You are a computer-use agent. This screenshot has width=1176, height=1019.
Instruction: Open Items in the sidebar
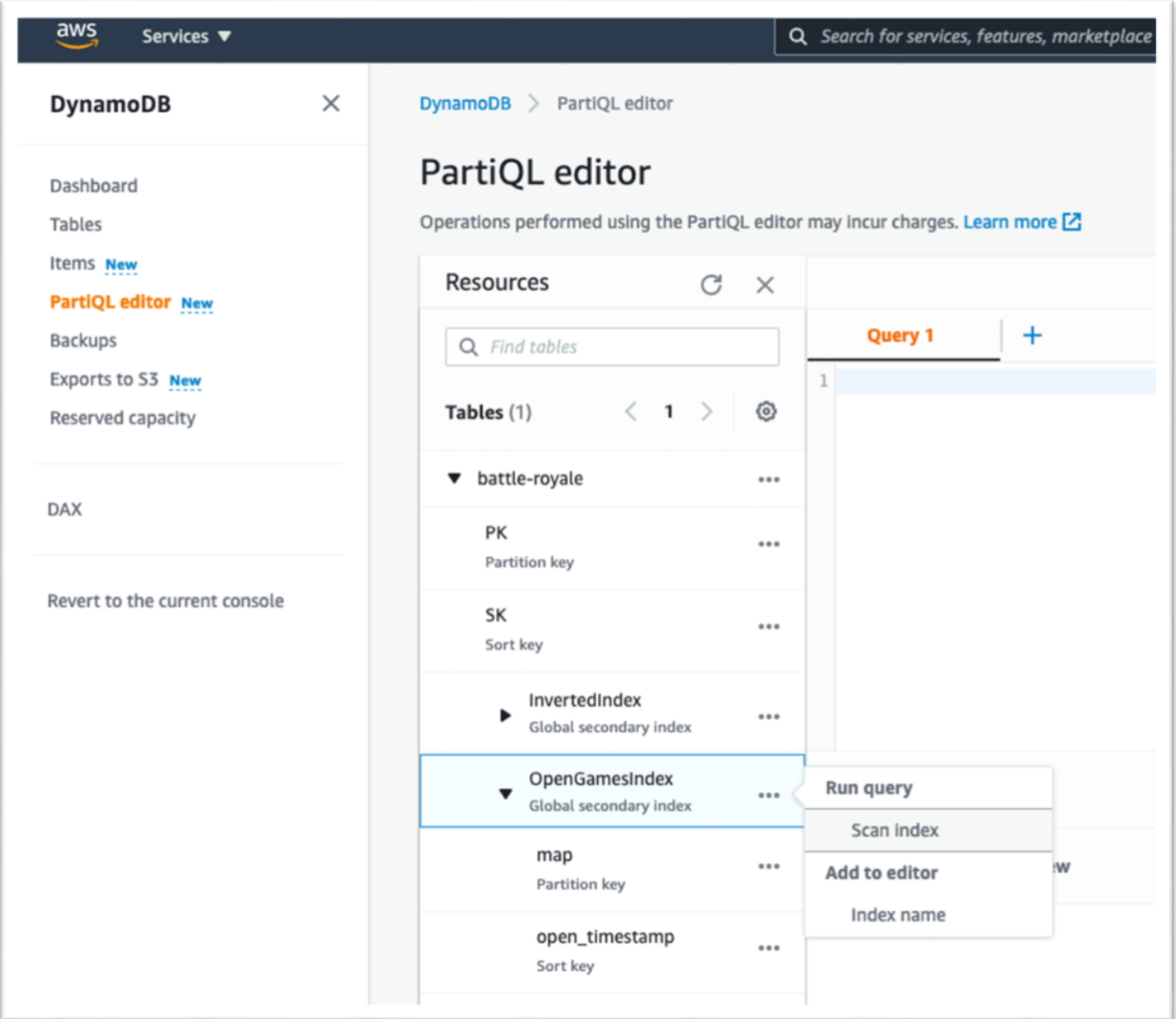(73, 263)
